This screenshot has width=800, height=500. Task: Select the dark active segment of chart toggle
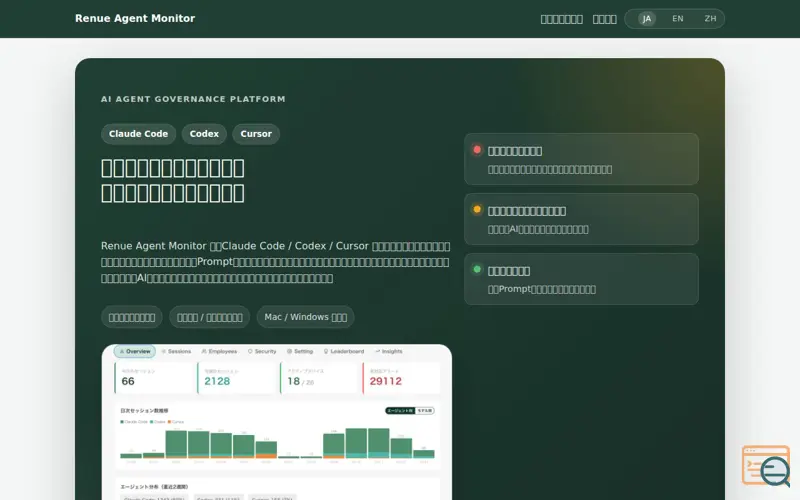400,411
